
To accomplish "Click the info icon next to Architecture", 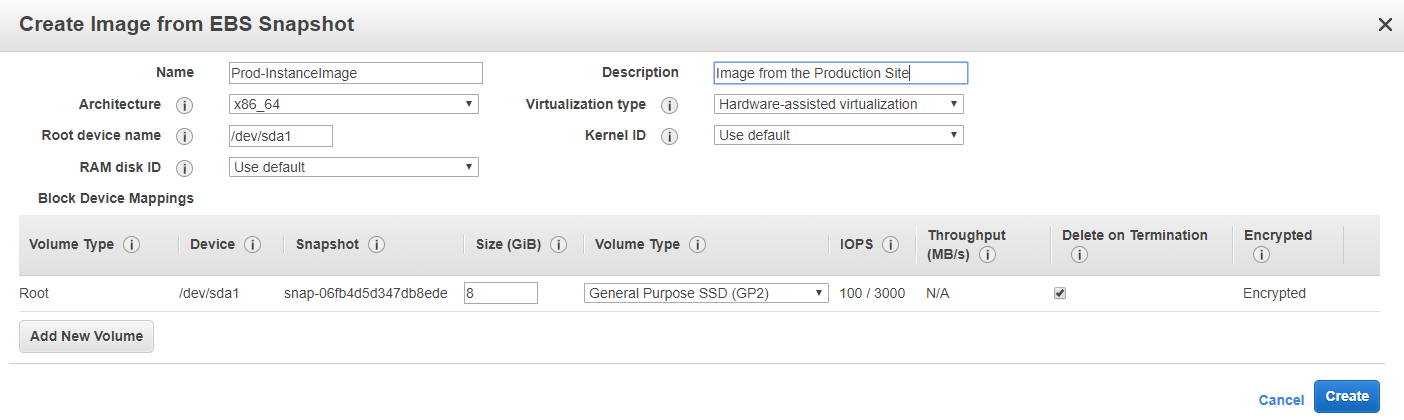I will (184, 105).
